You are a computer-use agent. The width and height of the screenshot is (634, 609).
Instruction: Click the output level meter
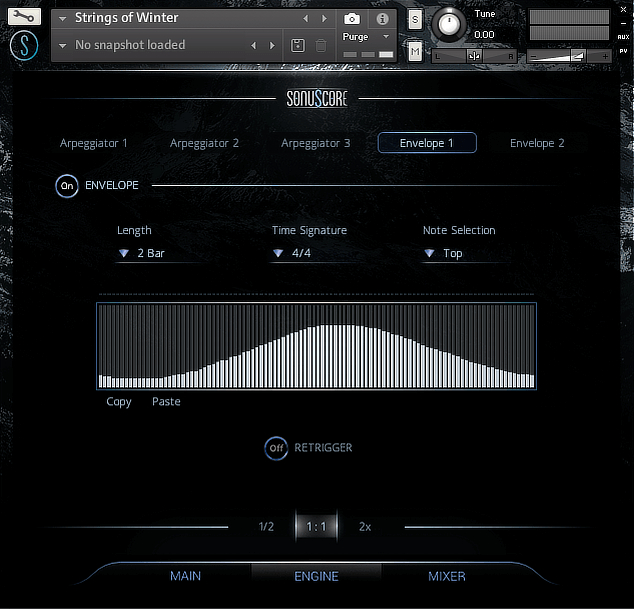pyautogui.click(x=569, y=25)
